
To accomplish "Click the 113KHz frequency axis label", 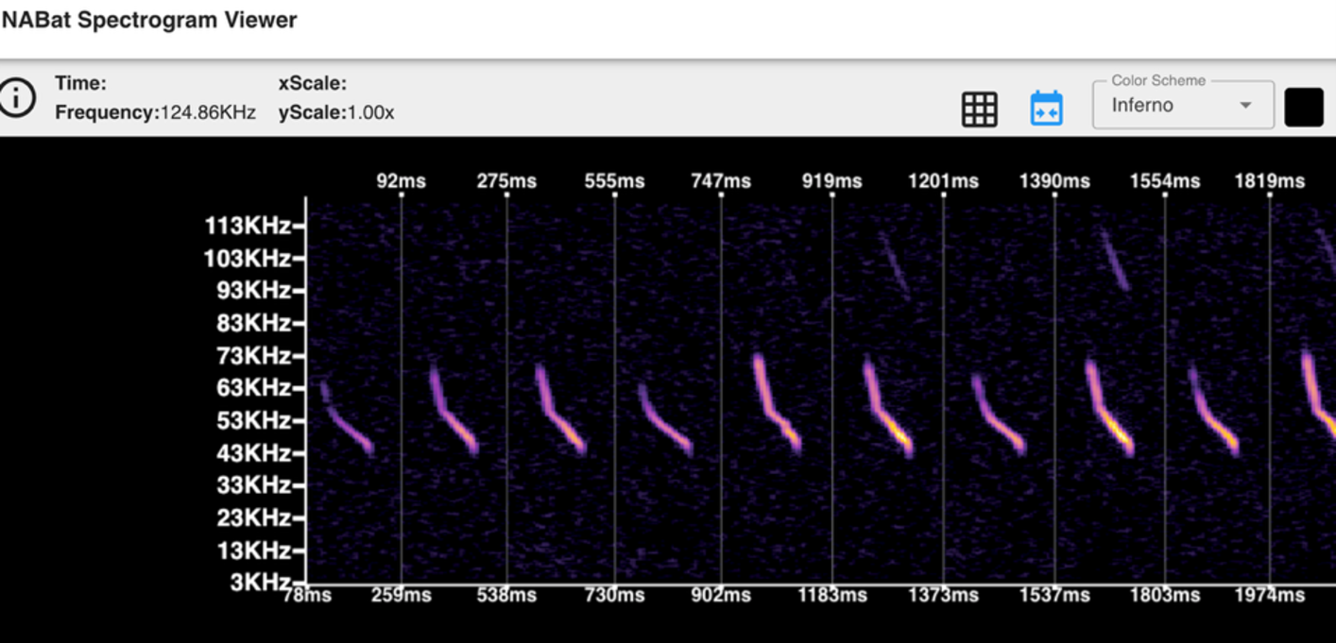I will (x=248, y=226).
